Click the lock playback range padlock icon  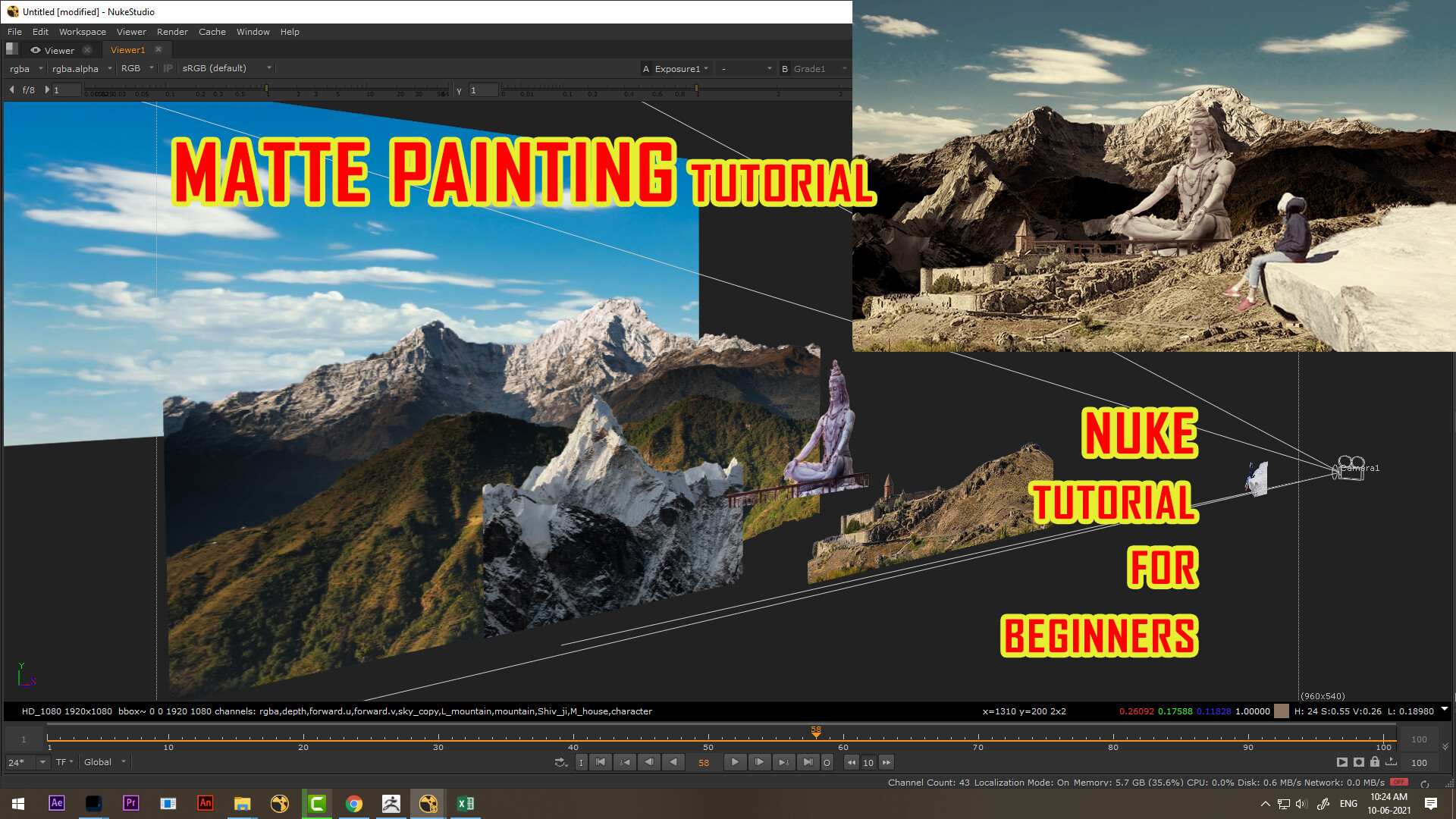[1374, 762]
